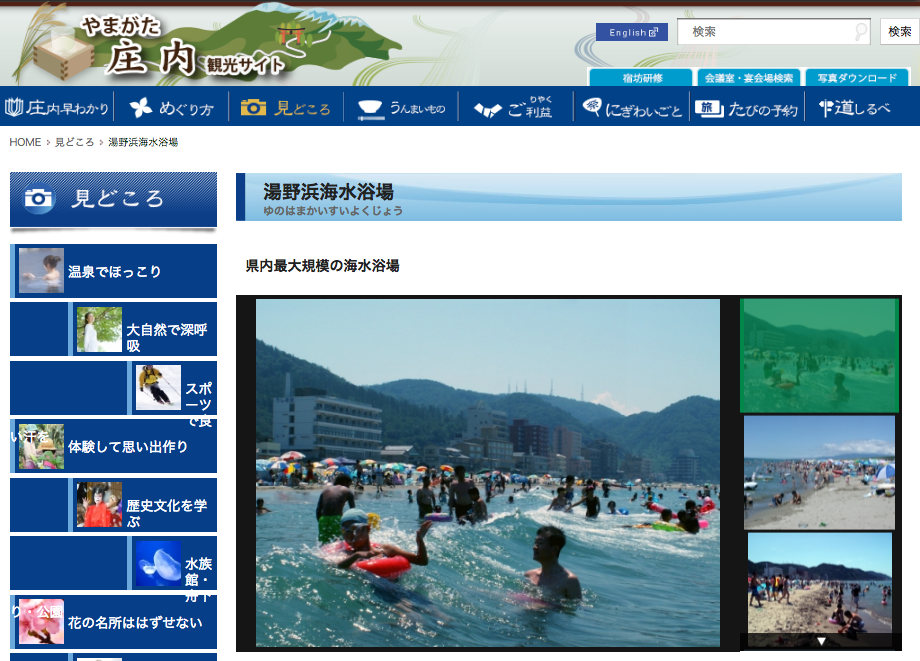Screen dimensions: 920x661
Task: Open 写真ダウンロード tab
Action: [x=857, y=78]
